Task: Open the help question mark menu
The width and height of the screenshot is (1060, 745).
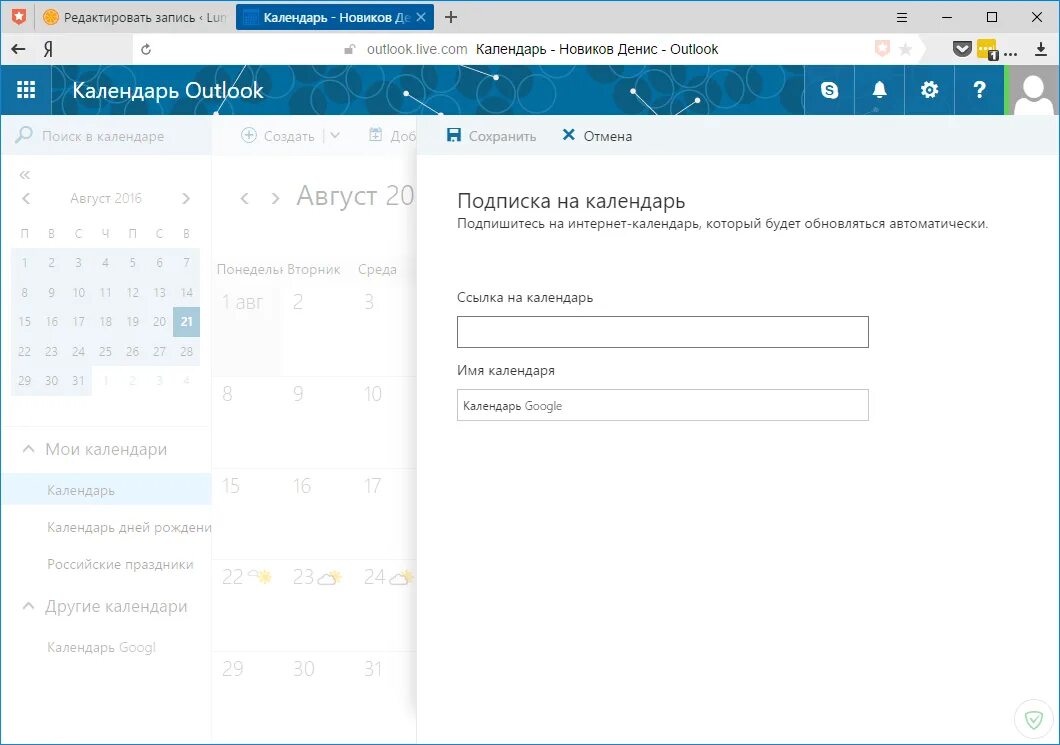Action: [x=980, y=90]
